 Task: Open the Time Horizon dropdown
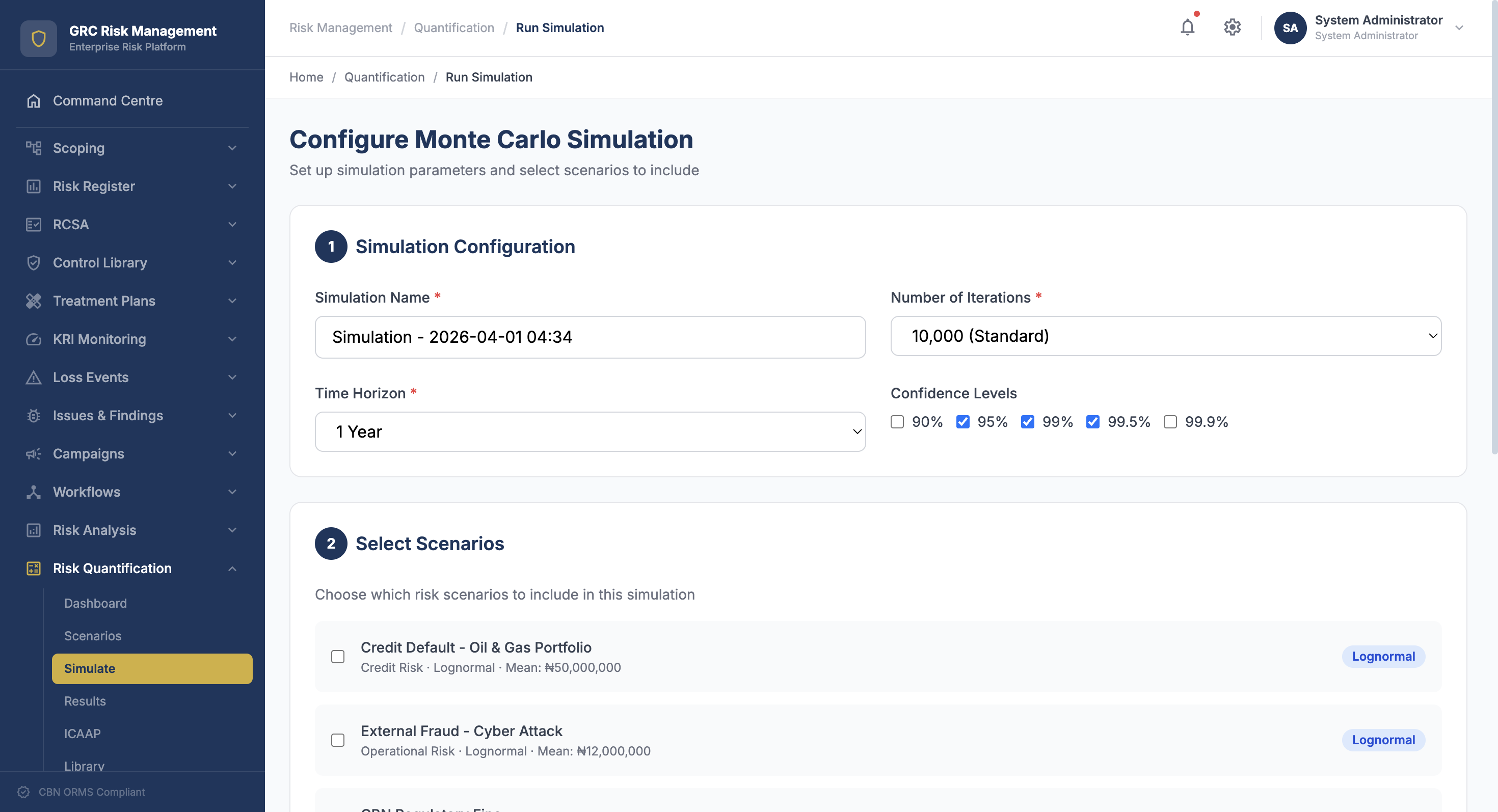click(590, 431)
